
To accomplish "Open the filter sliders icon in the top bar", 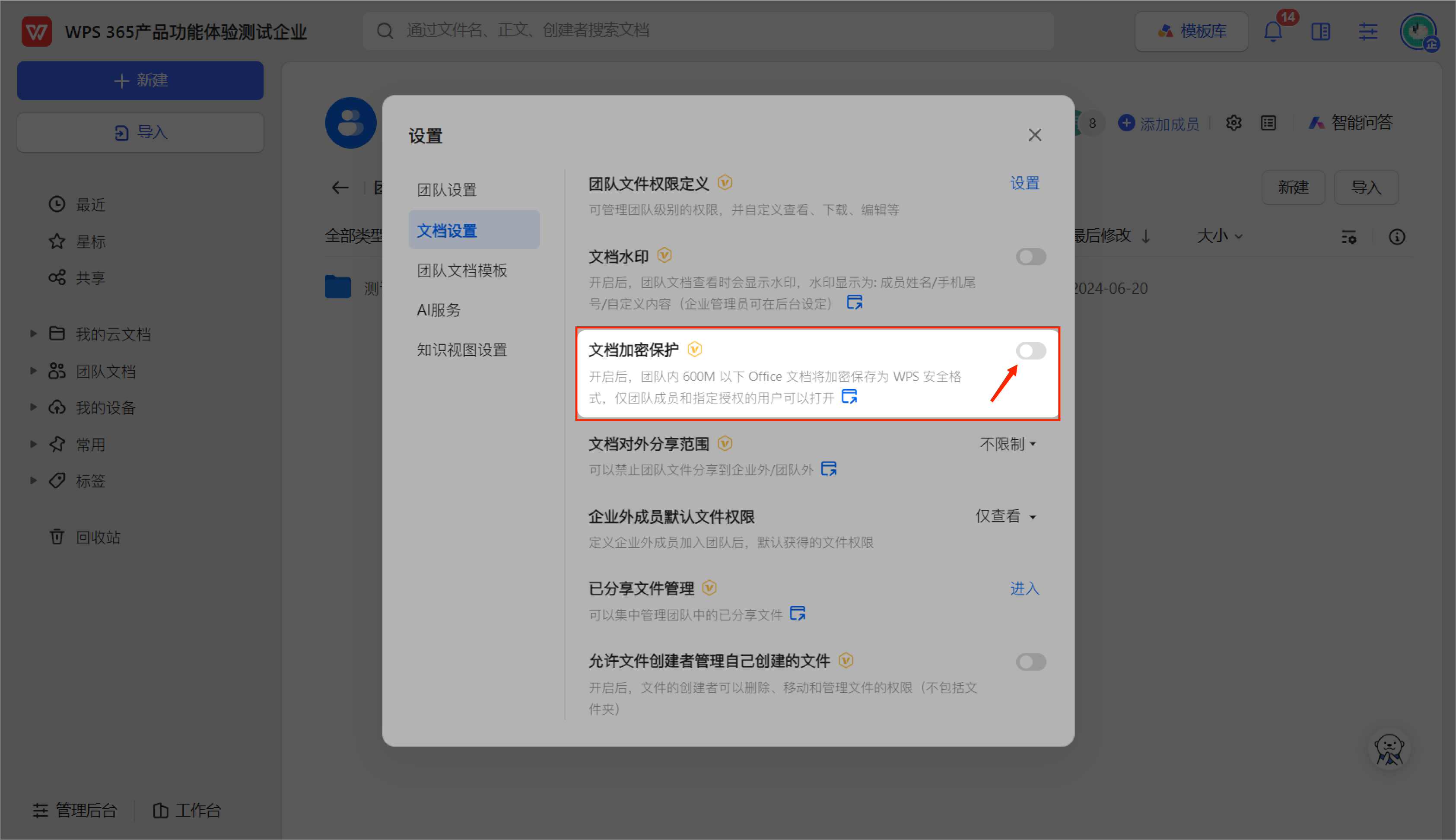I will pyautogui.click(x=1367, y=32).
